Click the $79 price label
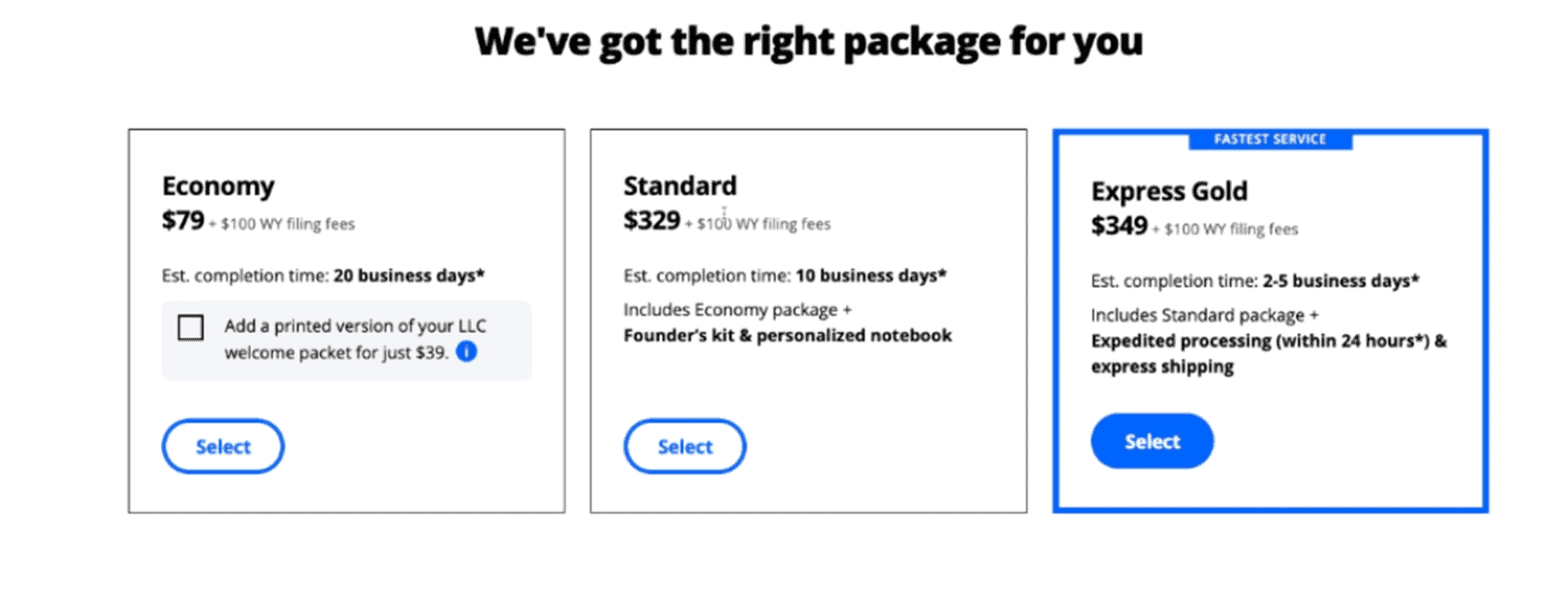 click(x=182, y=221)
